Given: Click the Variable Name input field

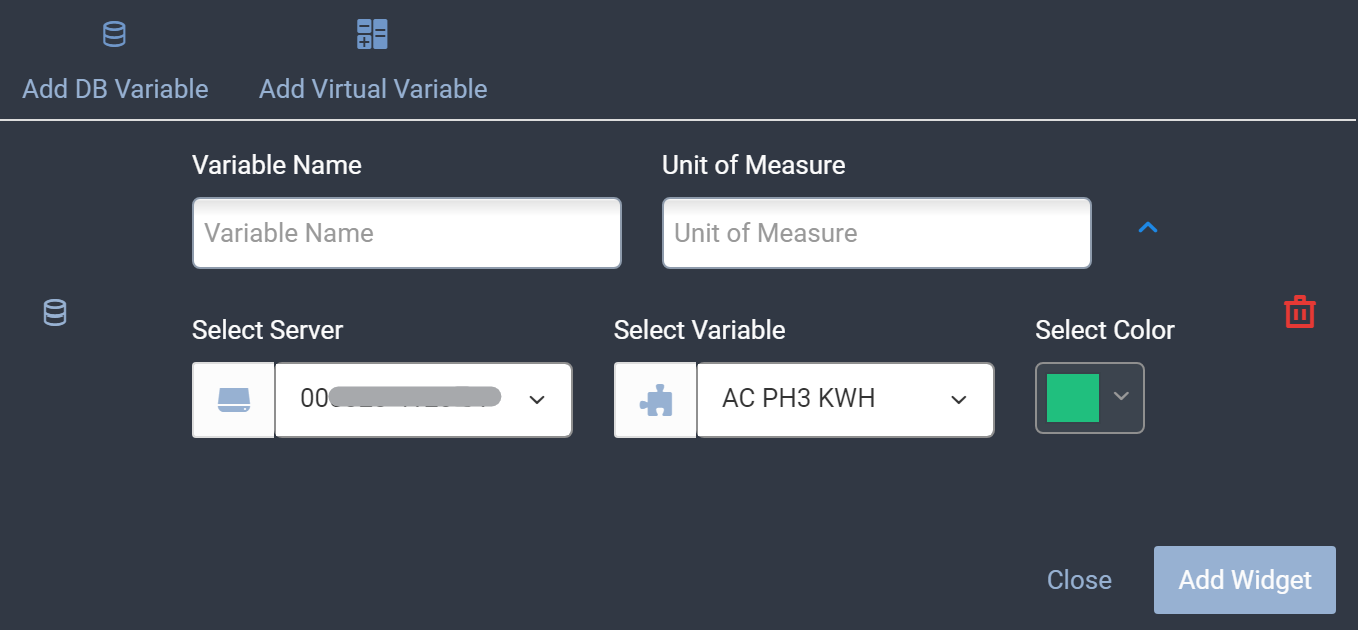Looking at the screenshot, I should 406,233.
